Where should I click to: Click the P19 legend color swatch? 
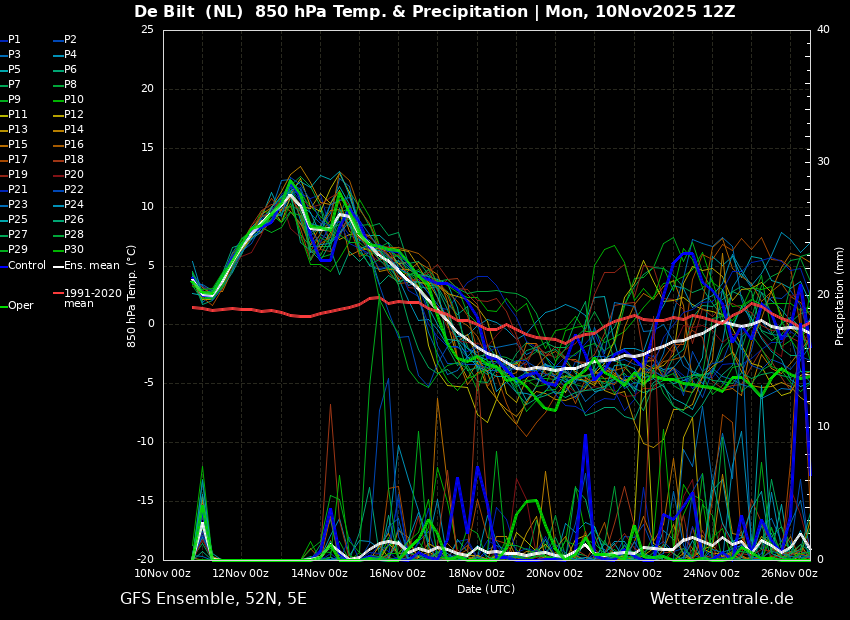pos(3,175)
